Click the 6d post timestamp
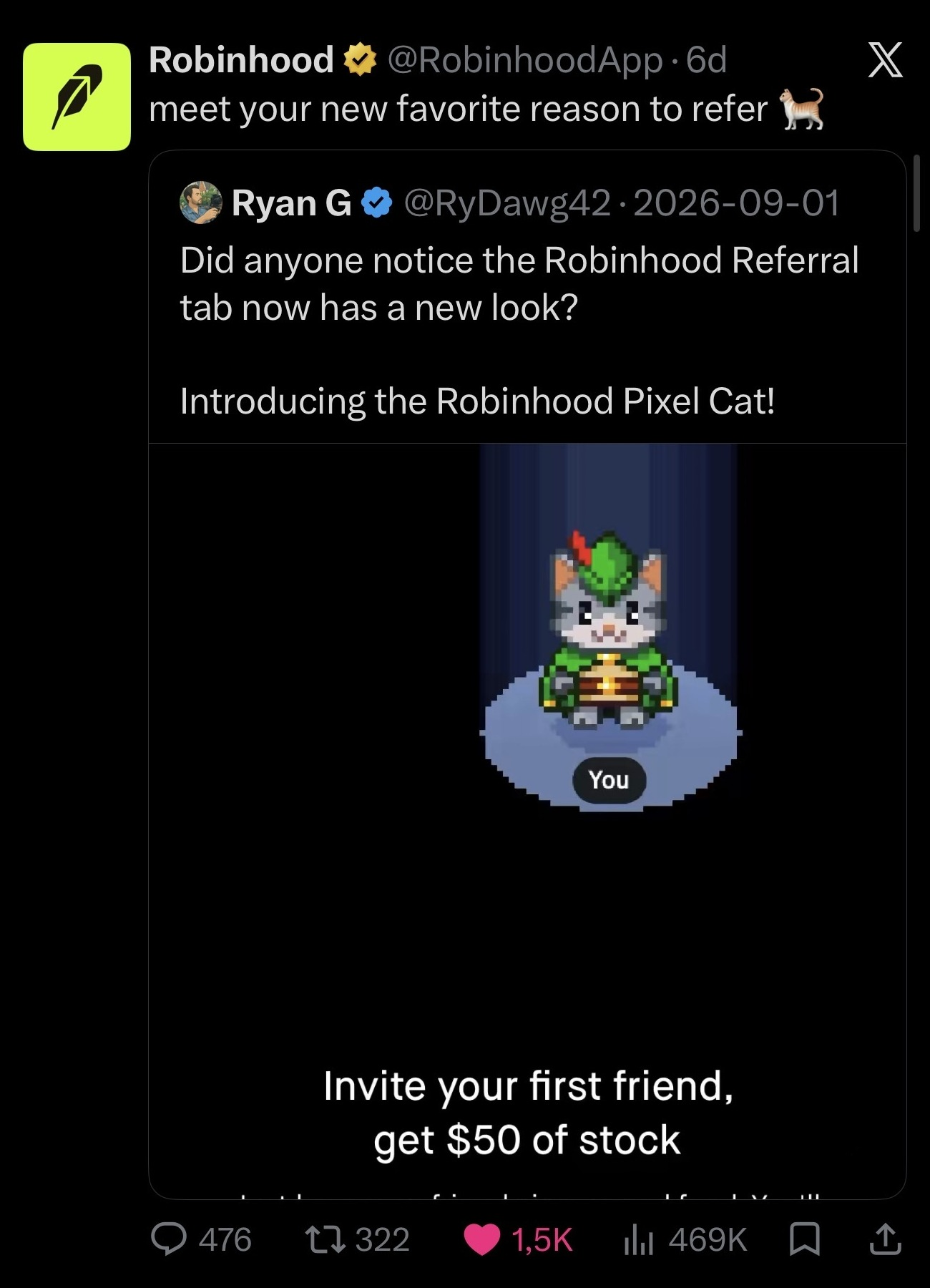This screenshot has height=1288, width=930. coord(706,59)
